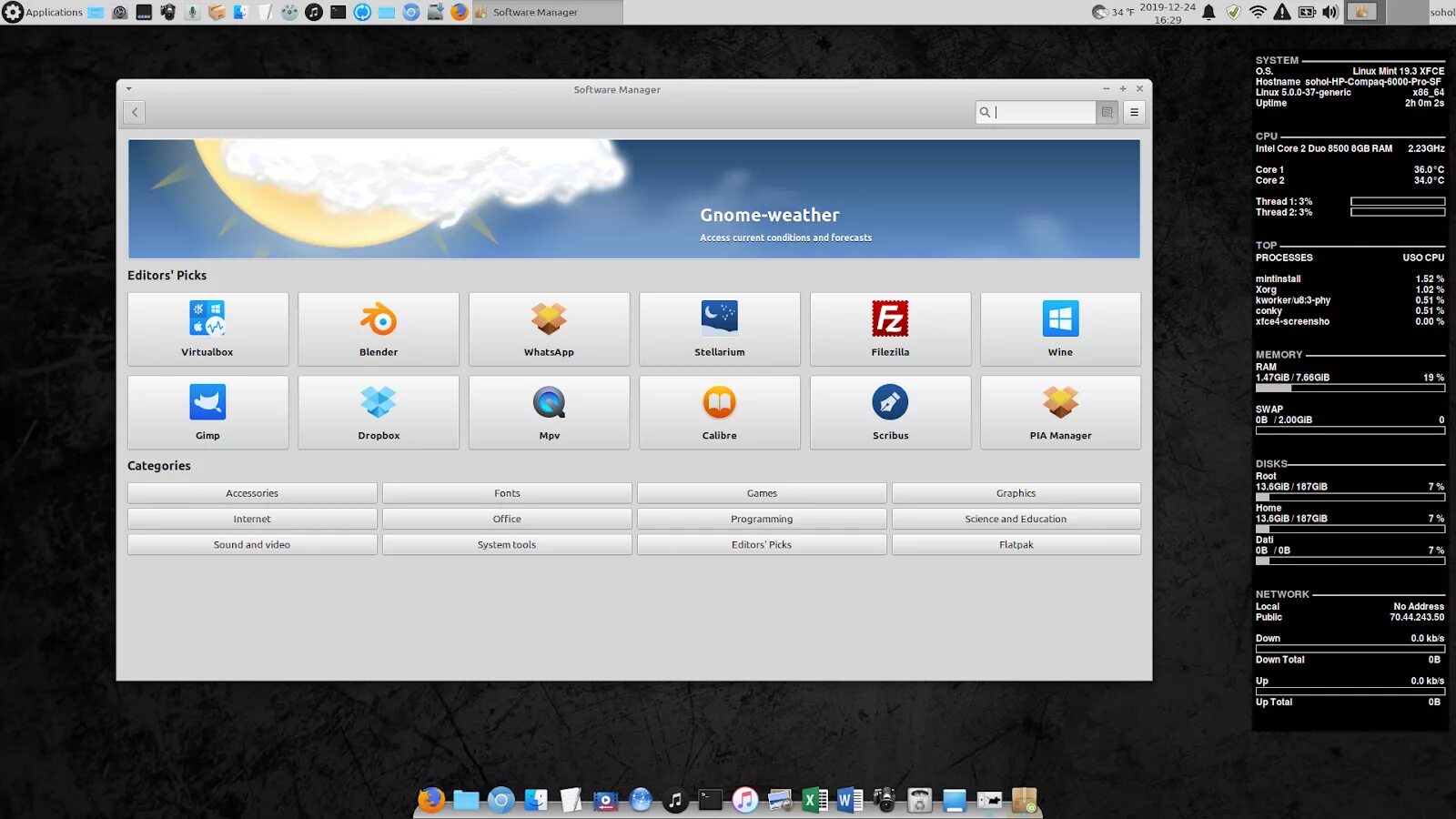Browse the Graphics category
The width and height of the screenshot is (1456, 819).
[x=1016, y=493]
